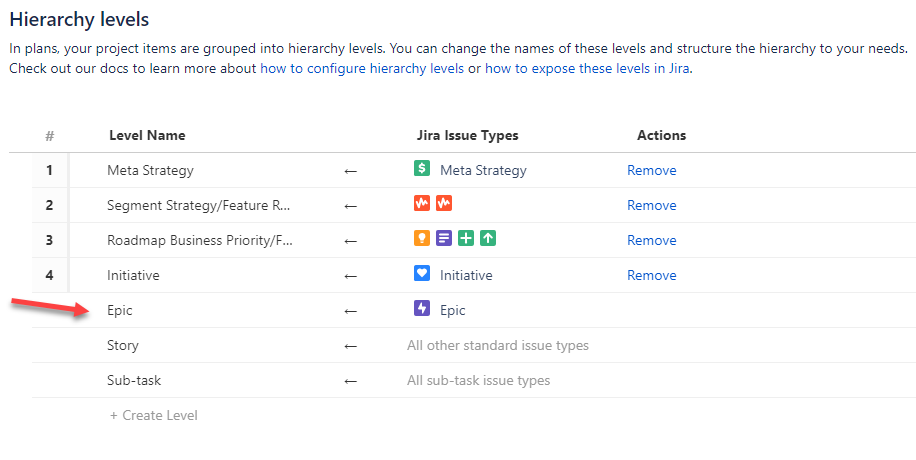Click the green plus issue type icon
The width and height of the screenshot is (916, 460).
(x=466, y=239)
